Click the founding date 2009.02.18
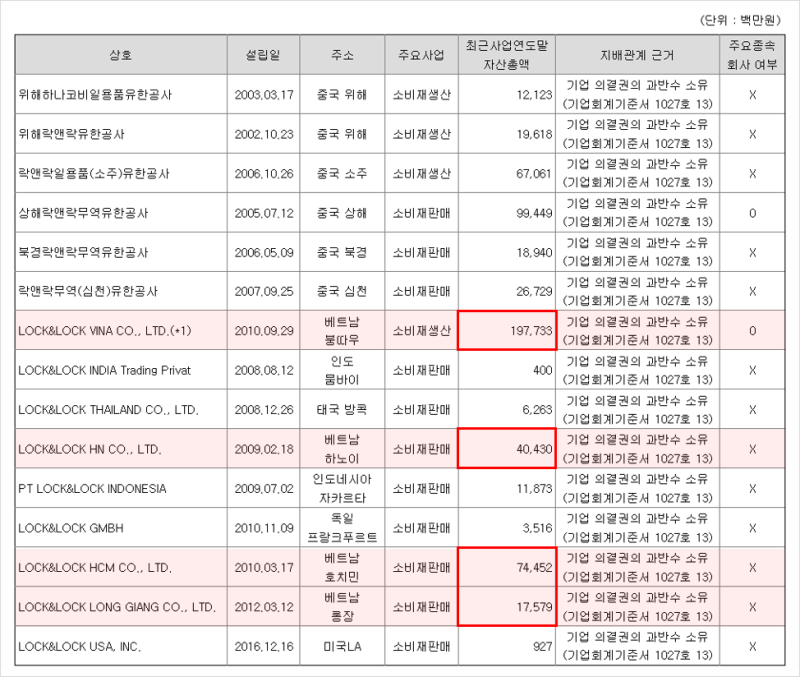 [x=264, y=449]
